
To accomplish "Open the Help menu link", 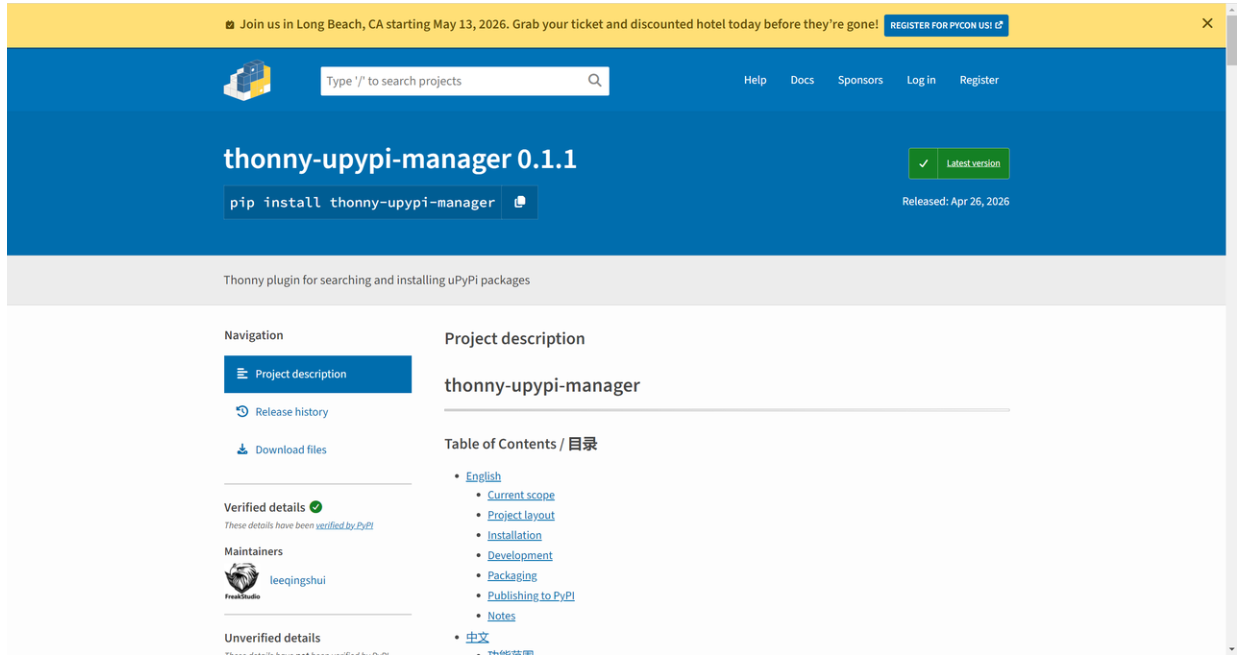I will 755,80.
